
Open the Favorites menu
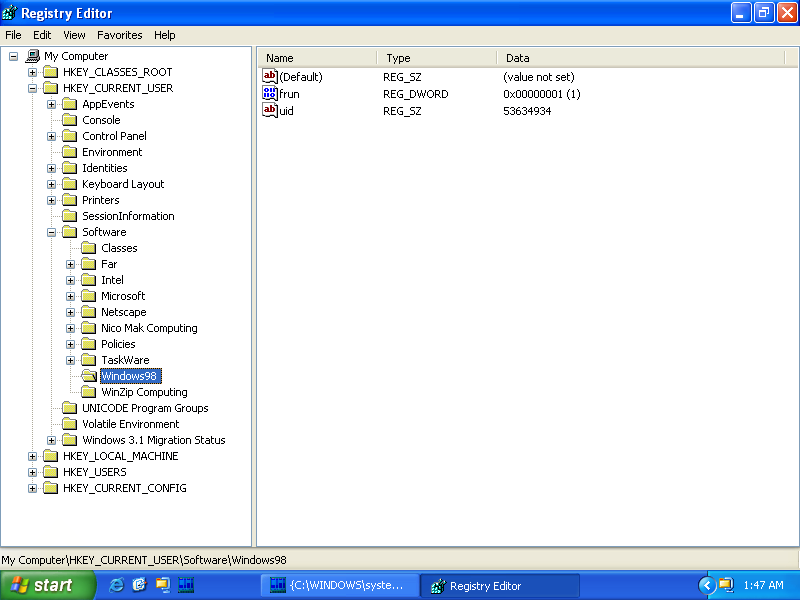click(x=119, y=35)
